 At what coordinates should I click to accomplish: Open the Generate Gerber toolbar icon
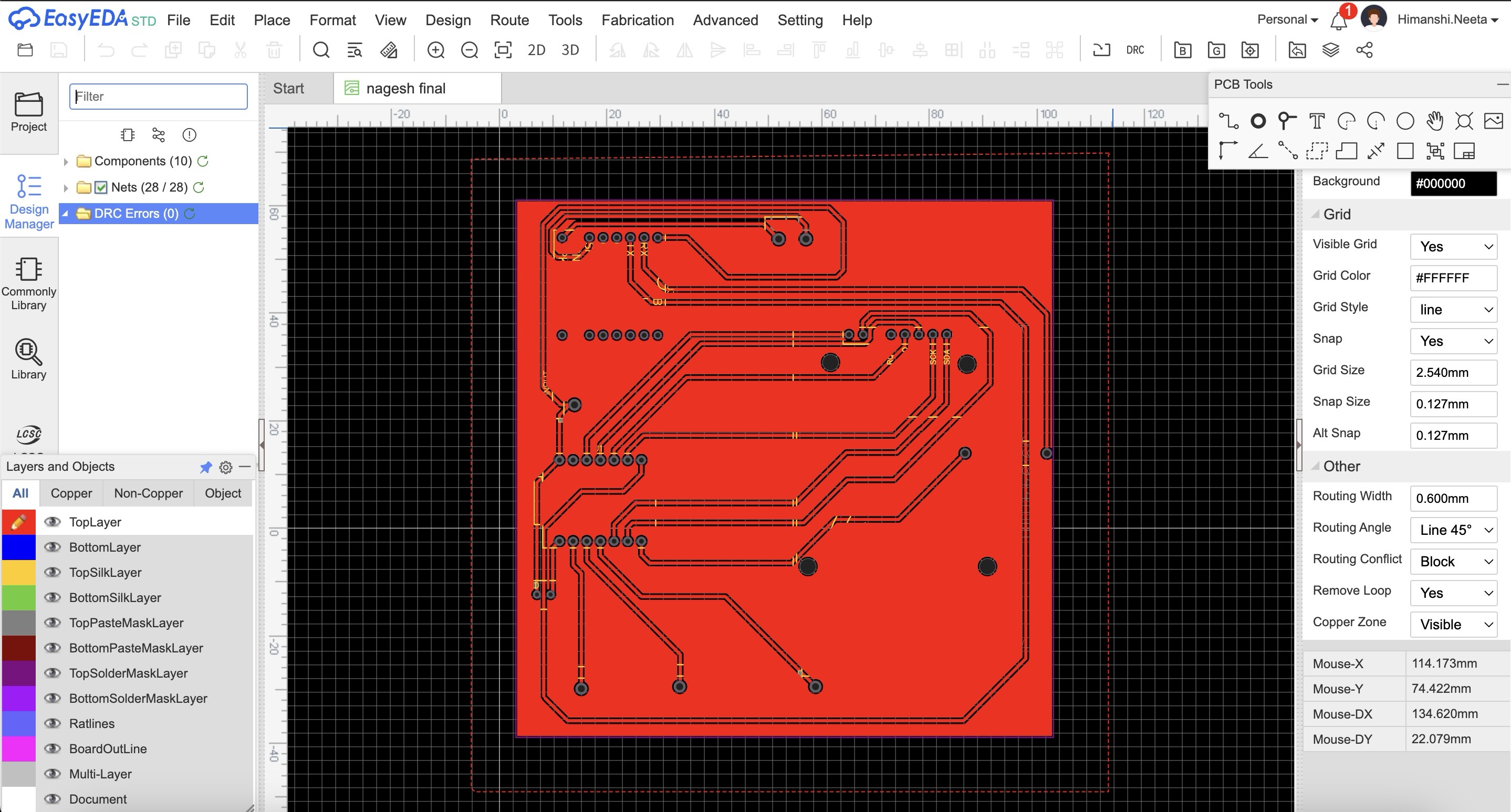[x=1216, y=50]
